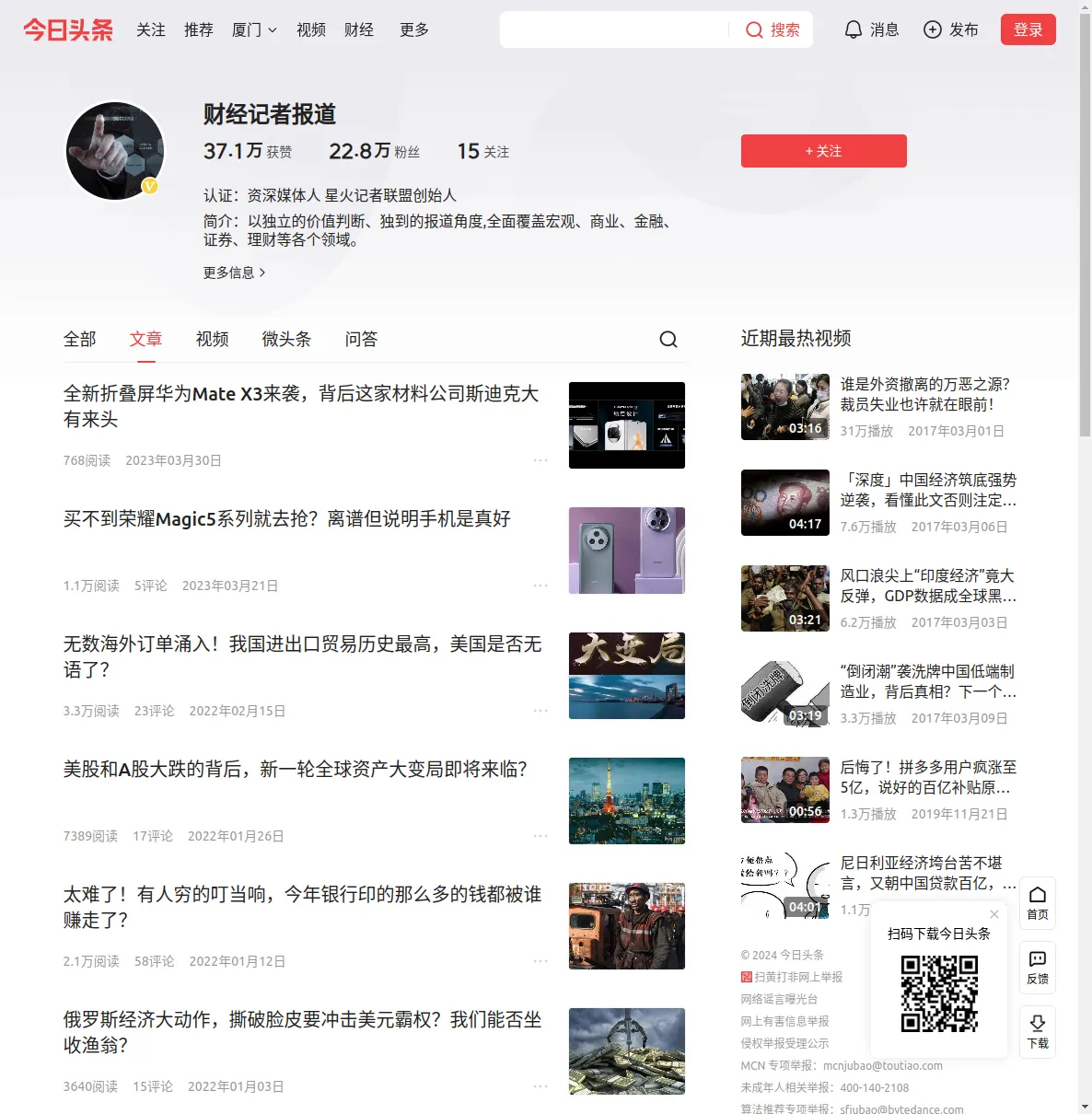Play the 00:56 拼多多 video thumbnail
The image size is (1092, 1114).
click(785, 790)
